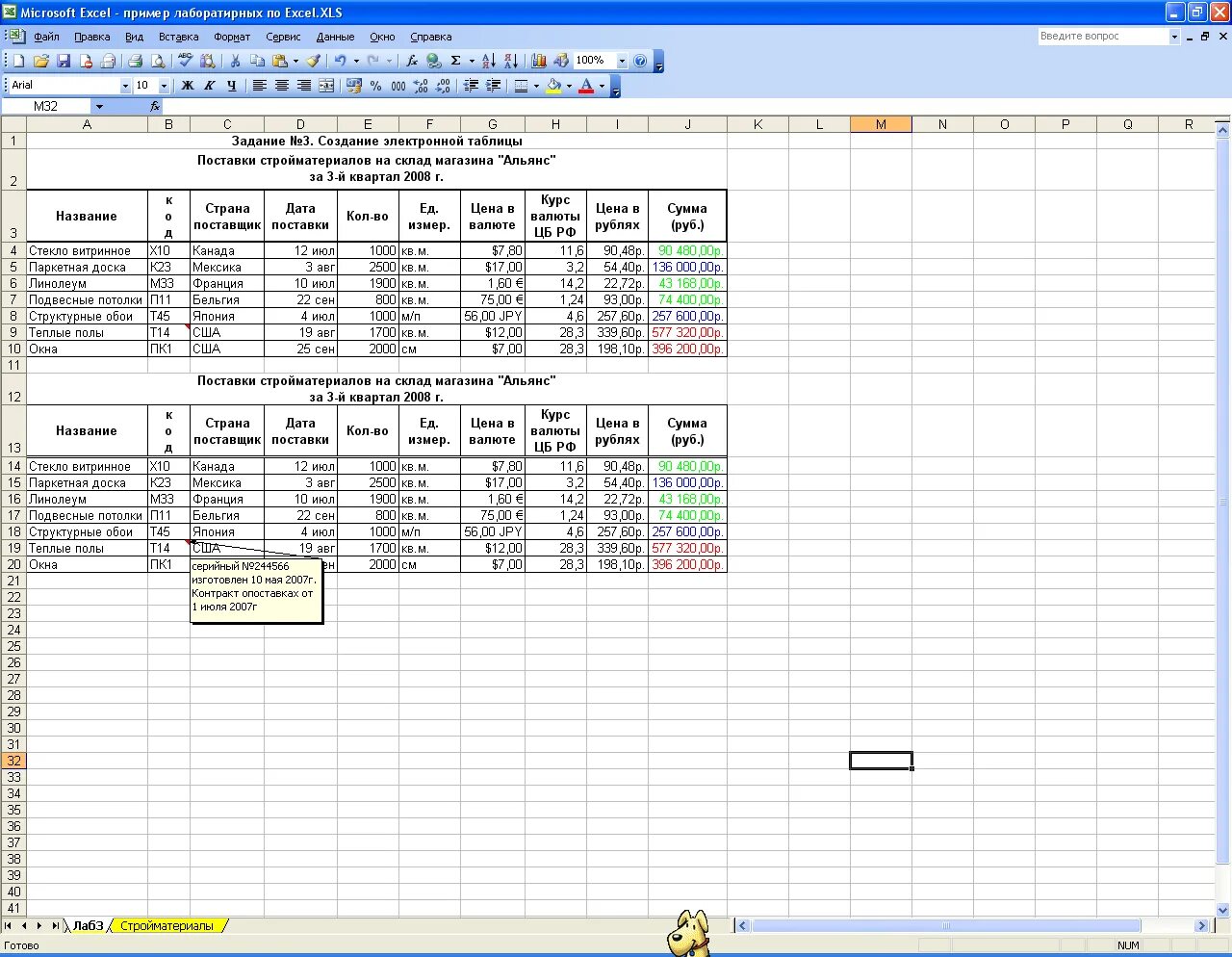Viewport: 1232px width, 957px height.
Task: Click the Increase Decimal icon
Action: (421, 86)
